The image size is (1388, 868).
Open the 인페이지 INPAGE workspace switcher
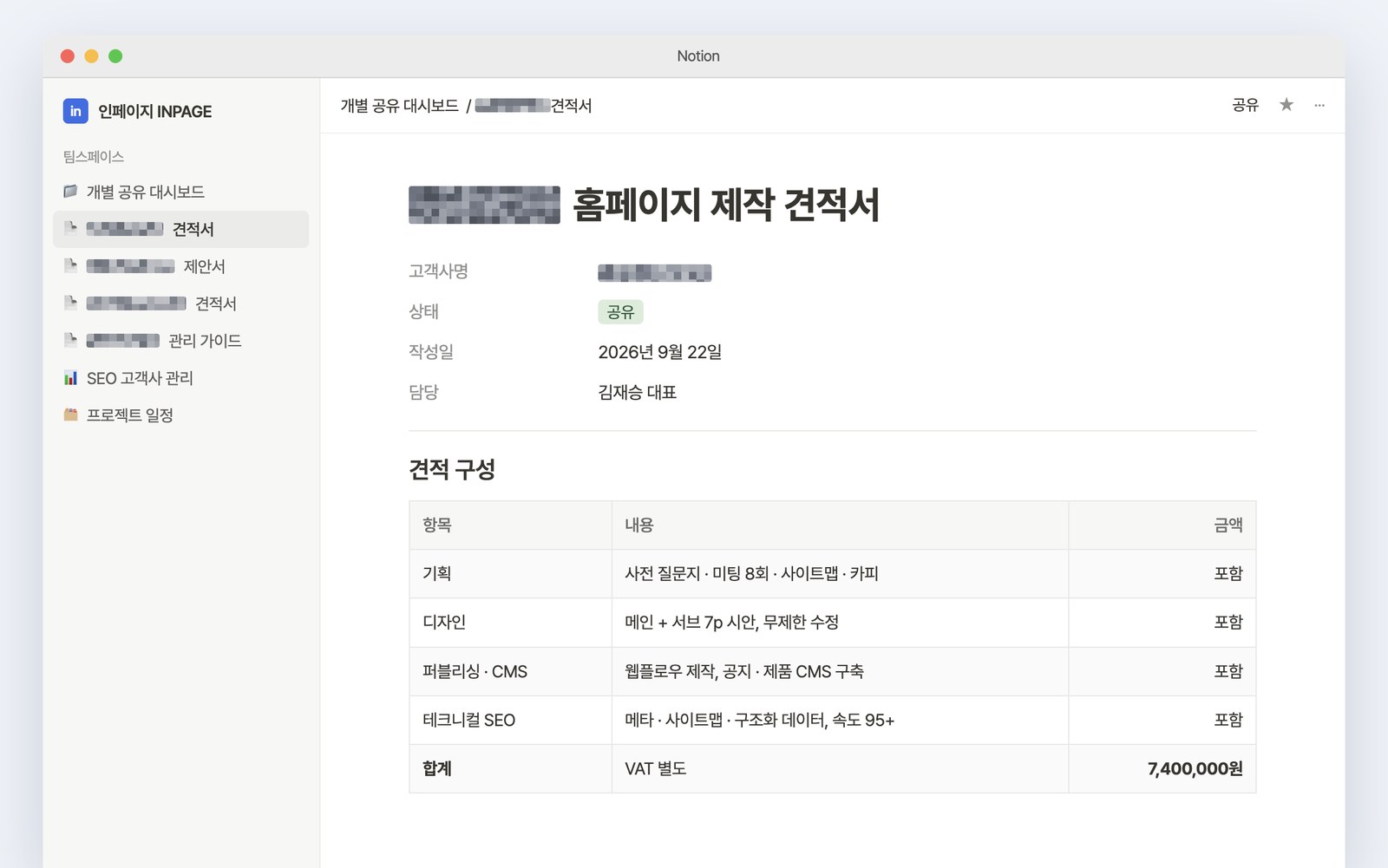pos(138,111)
